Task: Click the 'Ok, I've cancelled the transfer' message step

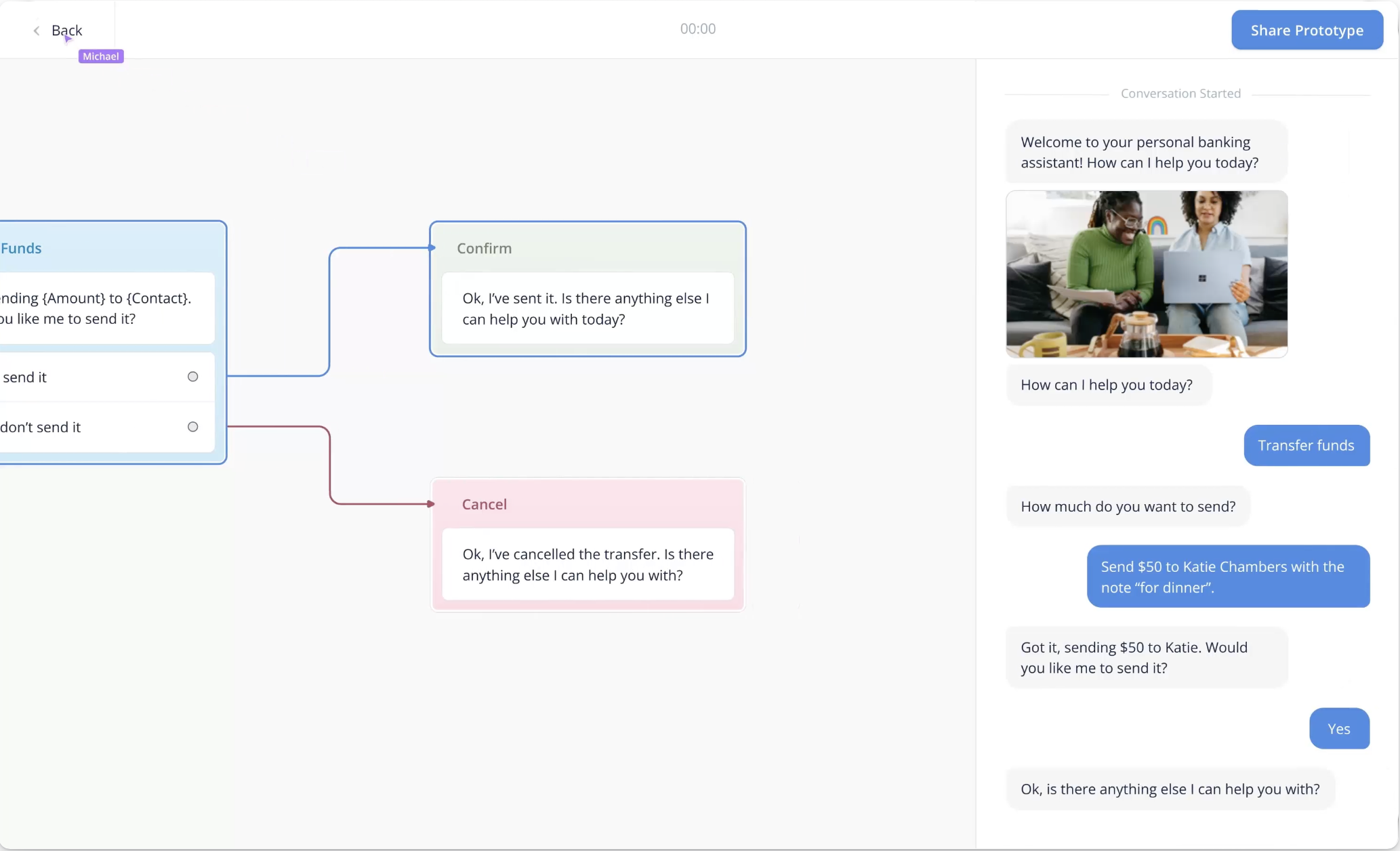Action: 588,564
